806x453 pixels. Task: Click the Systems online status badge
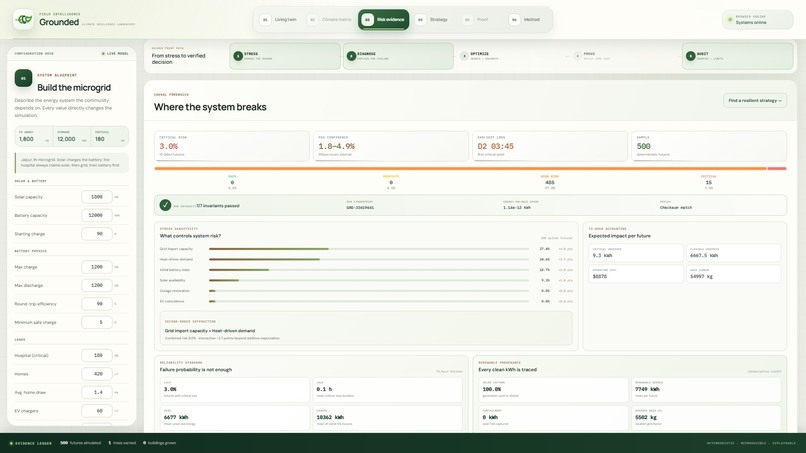point(757,20)
